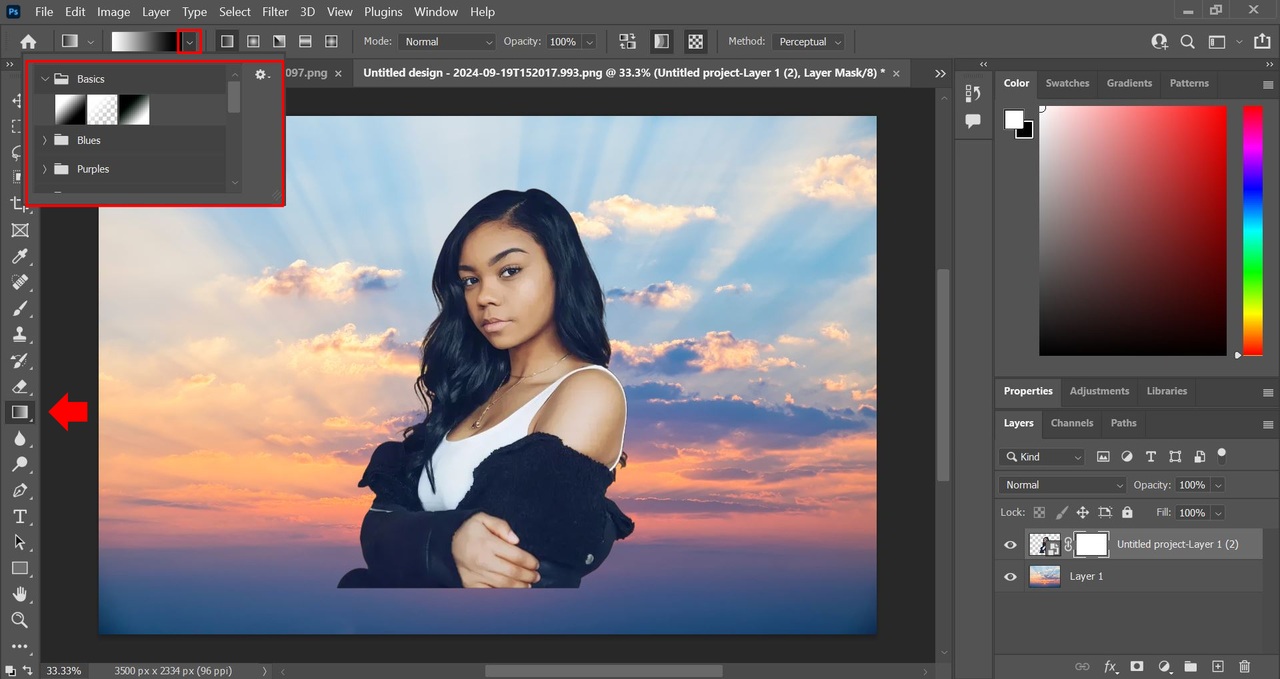
Task: Click the Add layer mask icon
Action: click(x=1137, y=666)
